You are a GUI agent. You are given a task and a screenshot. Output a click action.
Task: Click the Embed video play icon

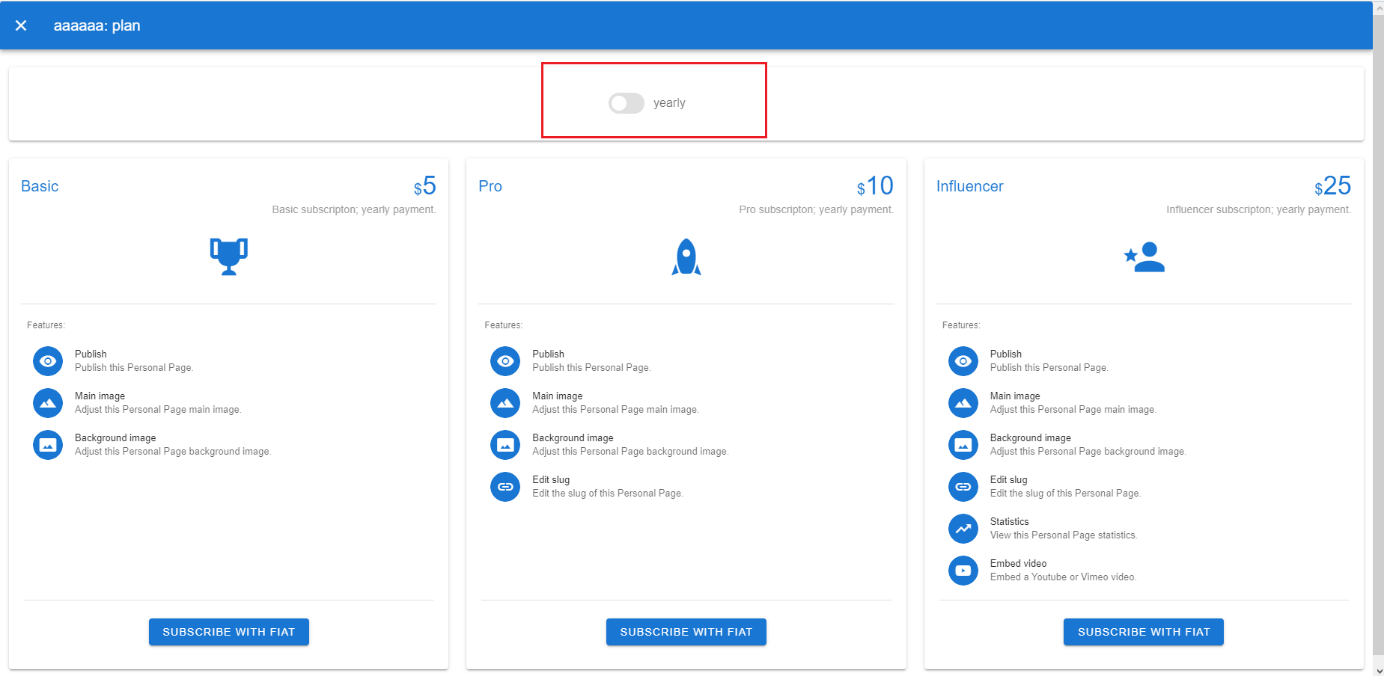[963, 570]
